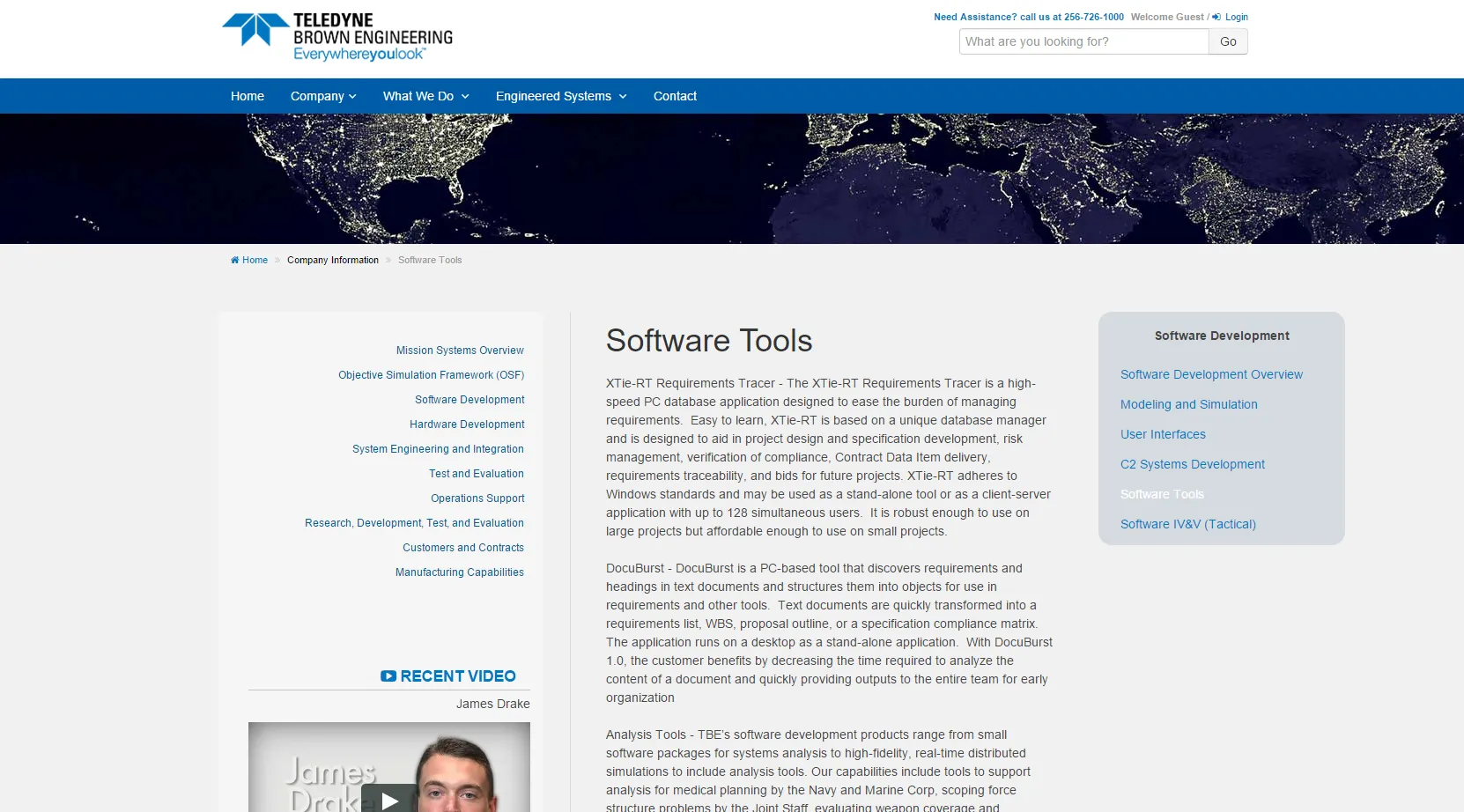This screenshot has height=812, width=1464.
Task: Click the search input field
Action: click(1083, 41)
